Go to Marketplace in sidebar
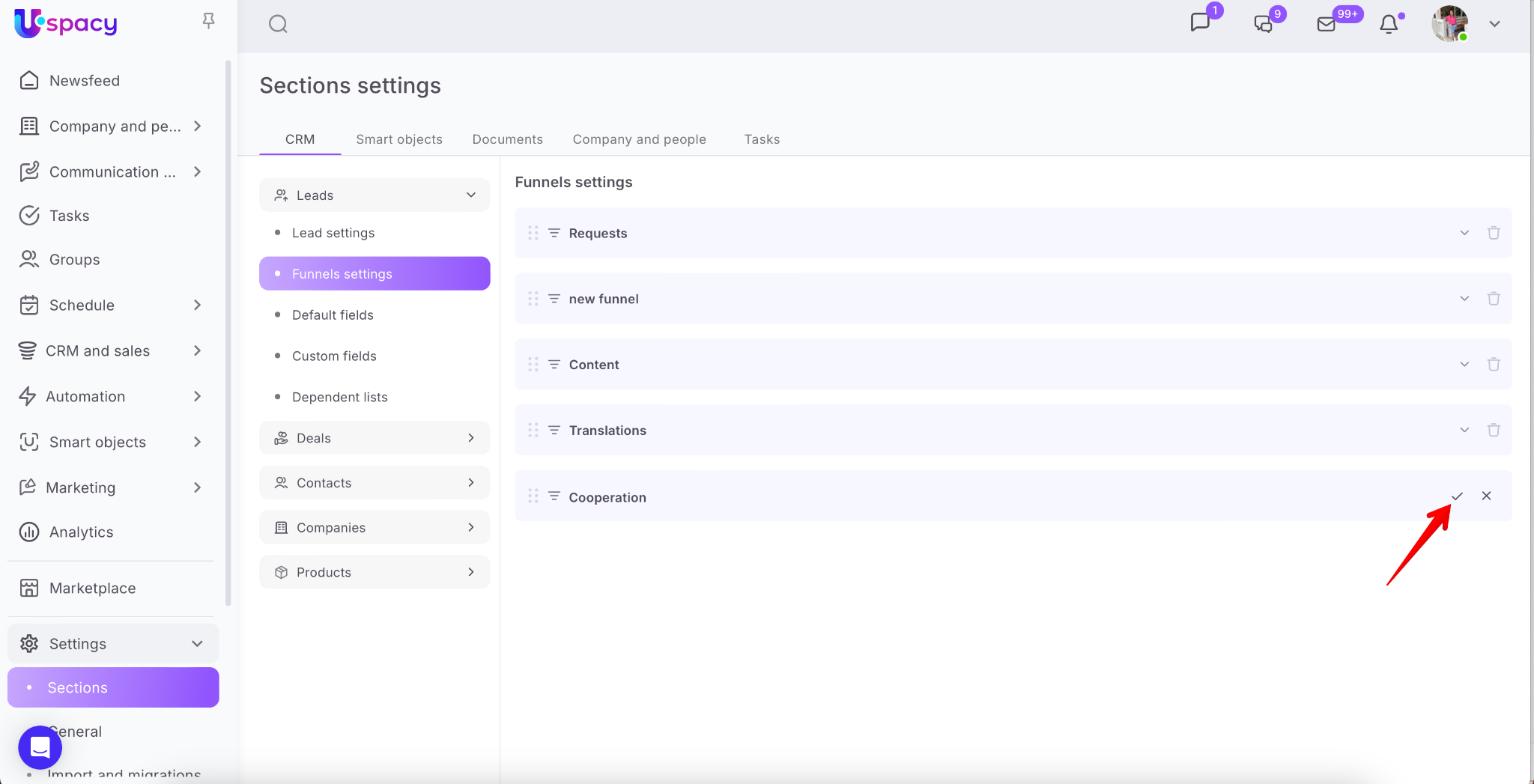Image resolution: width=1534 pixels, height=784 pixels. (x=92, y=588)
